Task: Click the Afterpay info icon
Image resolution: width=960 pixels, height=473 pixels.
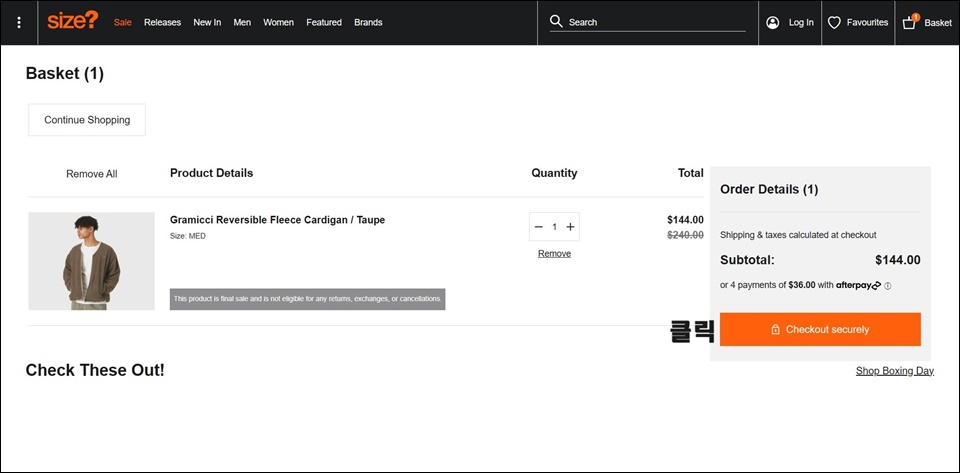Action: (888, 286)
